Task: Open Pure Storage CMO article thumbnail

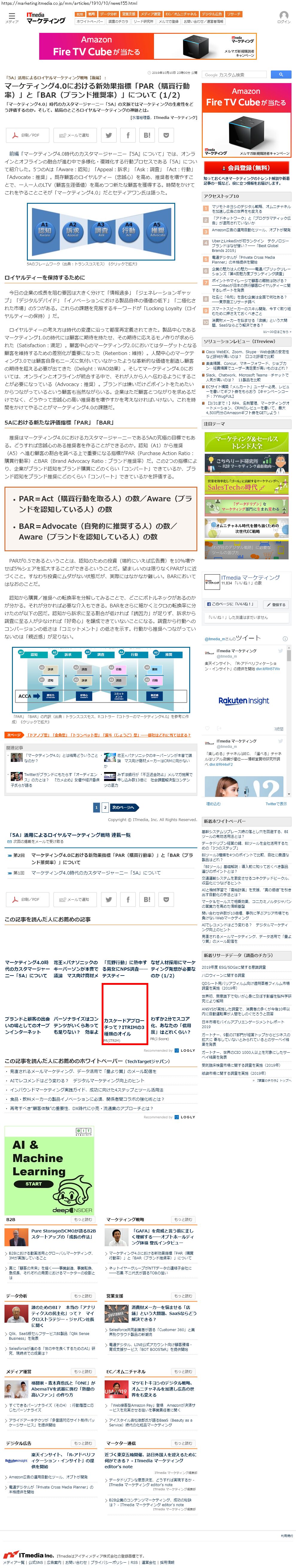Action: 17,1238
